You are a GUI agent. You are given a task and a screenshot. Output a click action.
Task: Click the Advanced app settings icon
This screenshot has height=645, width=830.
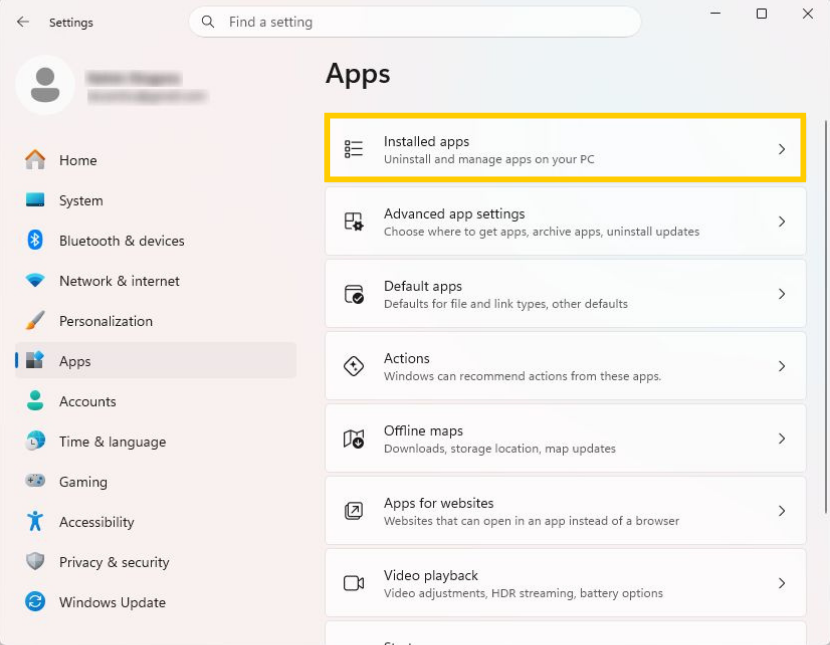click(354, 221)
